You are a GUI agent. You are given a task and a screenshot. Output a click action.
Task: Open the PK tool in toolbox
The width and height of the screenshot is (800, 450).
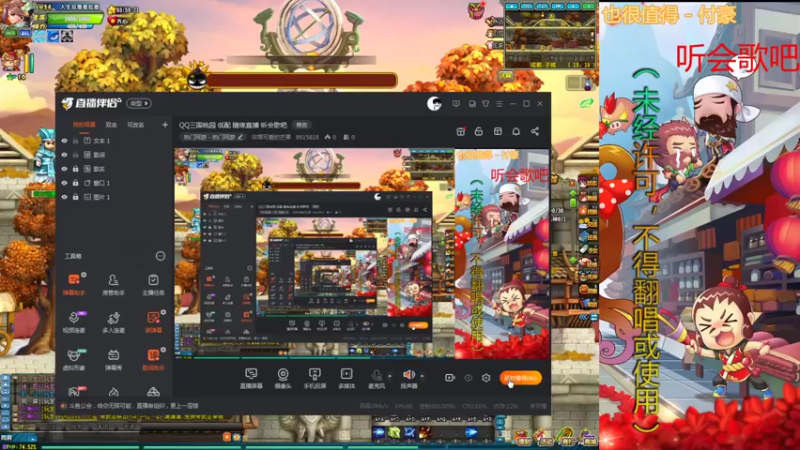click(x=74, y=391)
